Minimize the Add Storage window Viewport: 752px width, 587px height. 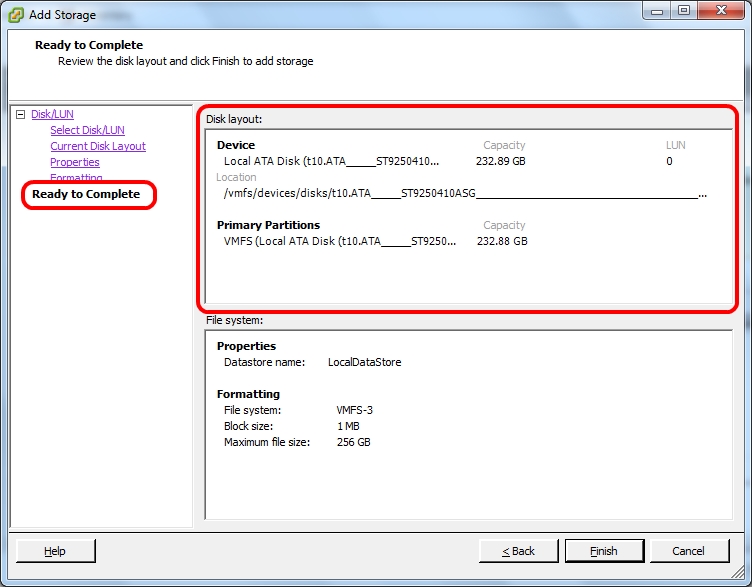tap(658, 11)
